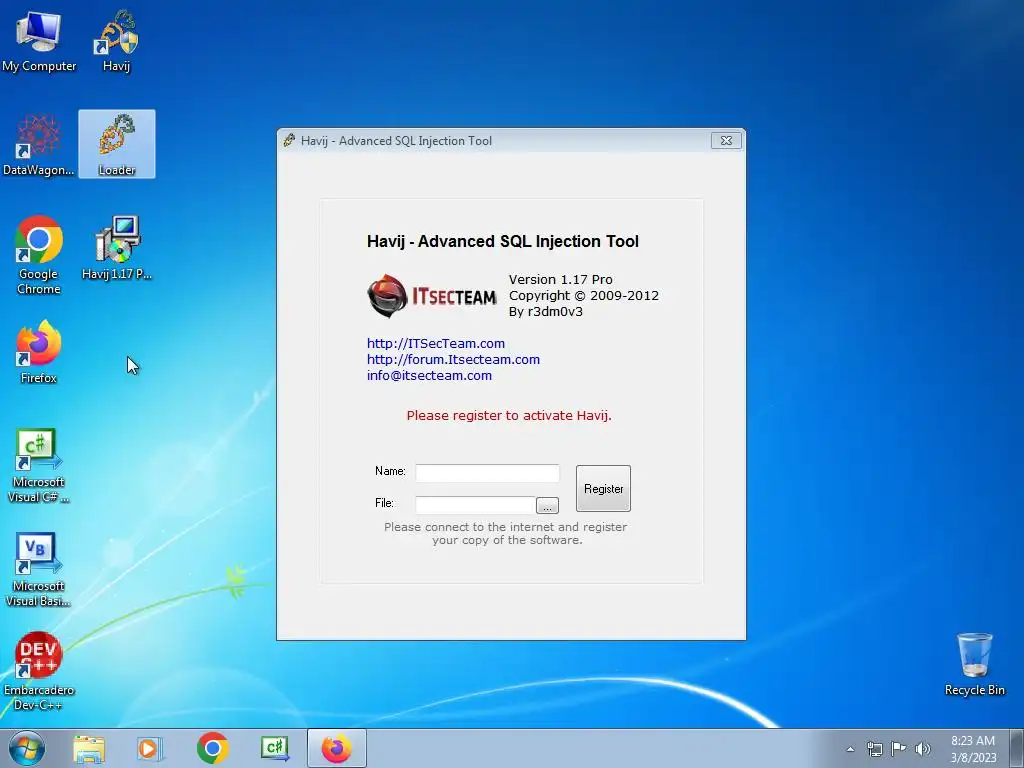Open the Windows Start menu

click(27, 748)
